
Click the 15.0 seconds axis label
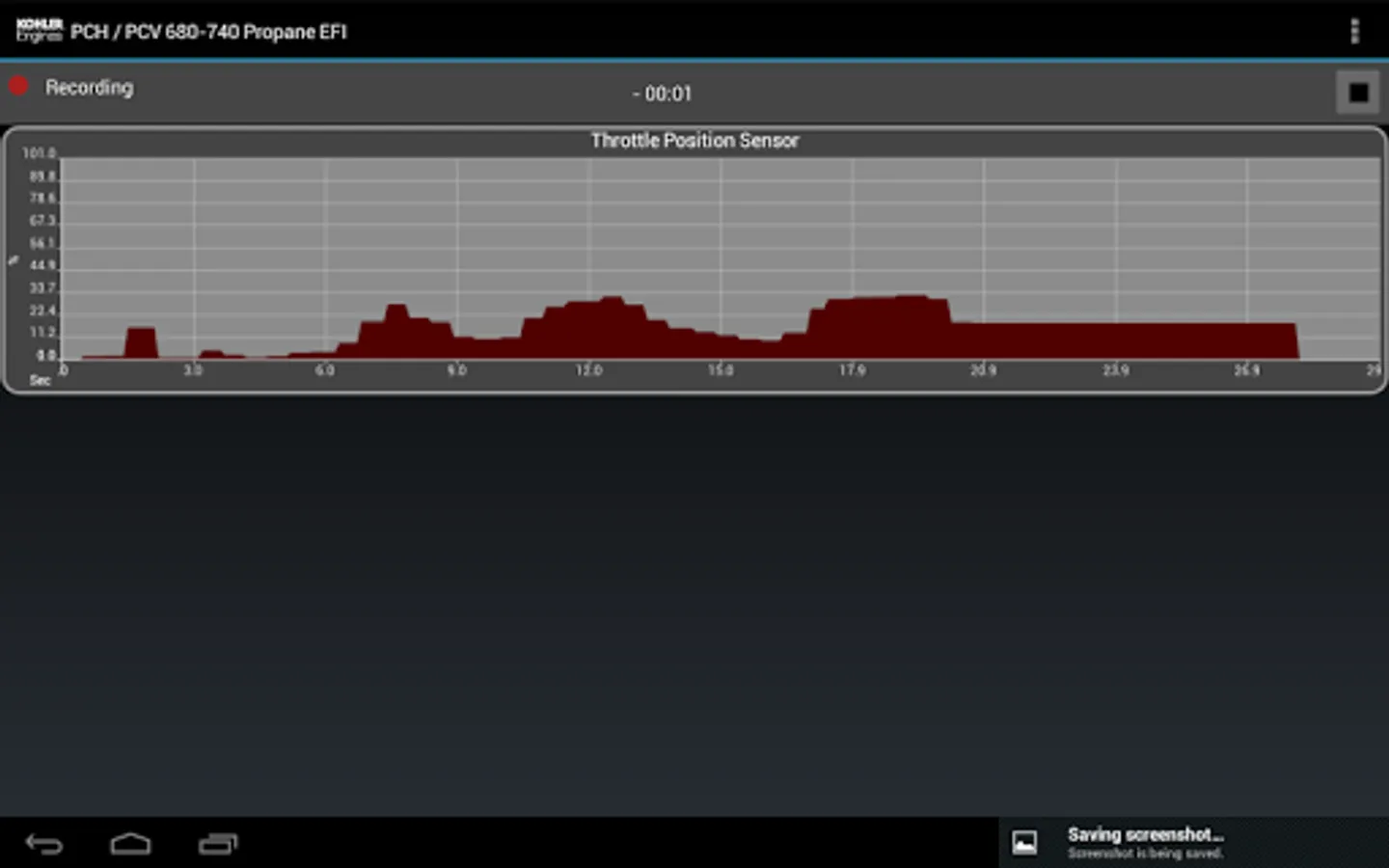click(721, 370)
